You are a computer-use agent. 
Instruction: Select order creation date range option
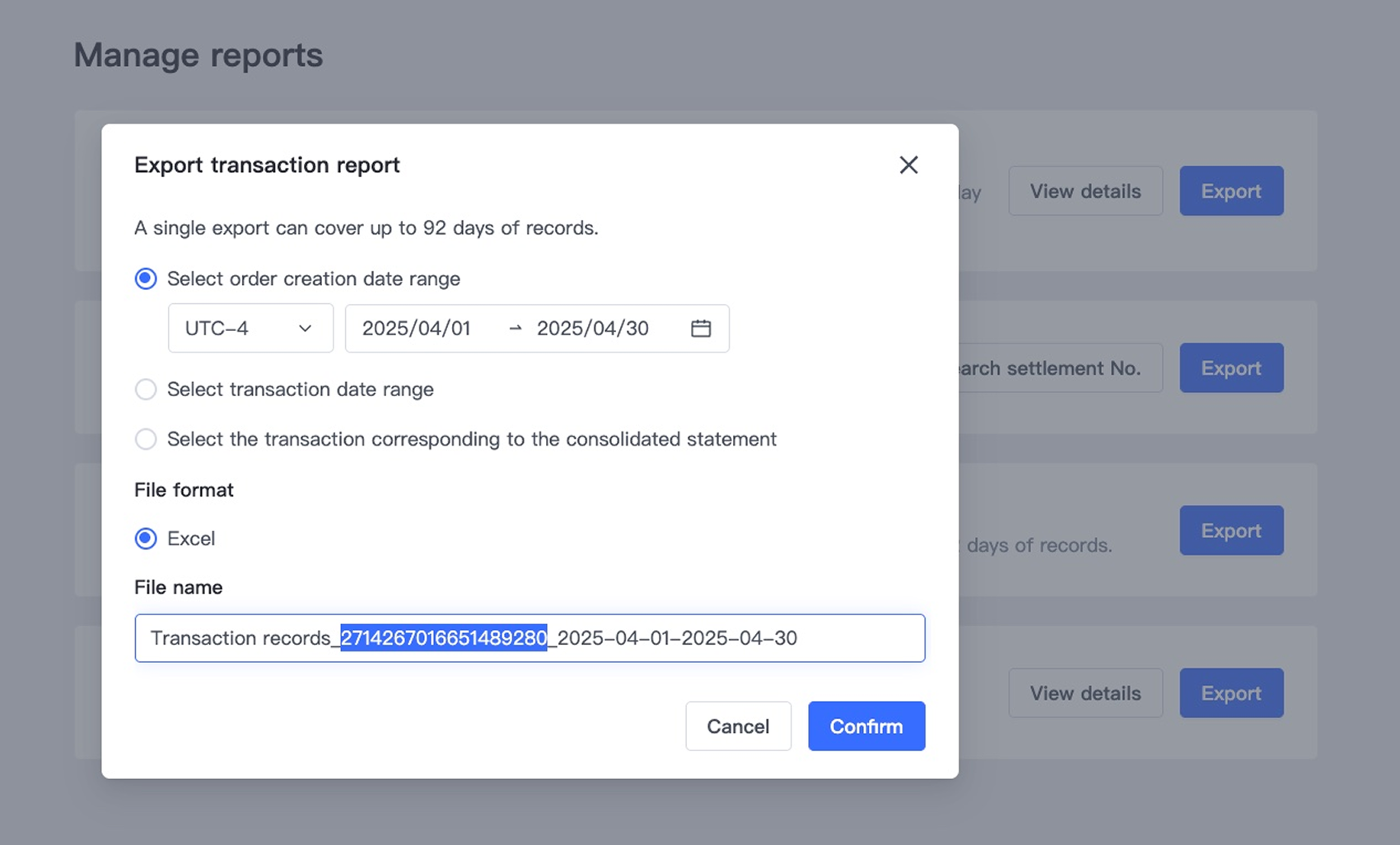point(146,279)
